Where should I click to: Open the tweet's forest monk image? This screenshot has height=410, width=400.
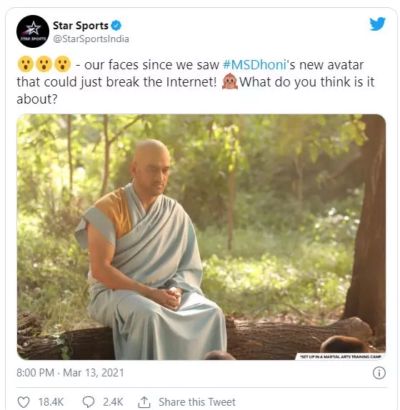pos(201,237)
